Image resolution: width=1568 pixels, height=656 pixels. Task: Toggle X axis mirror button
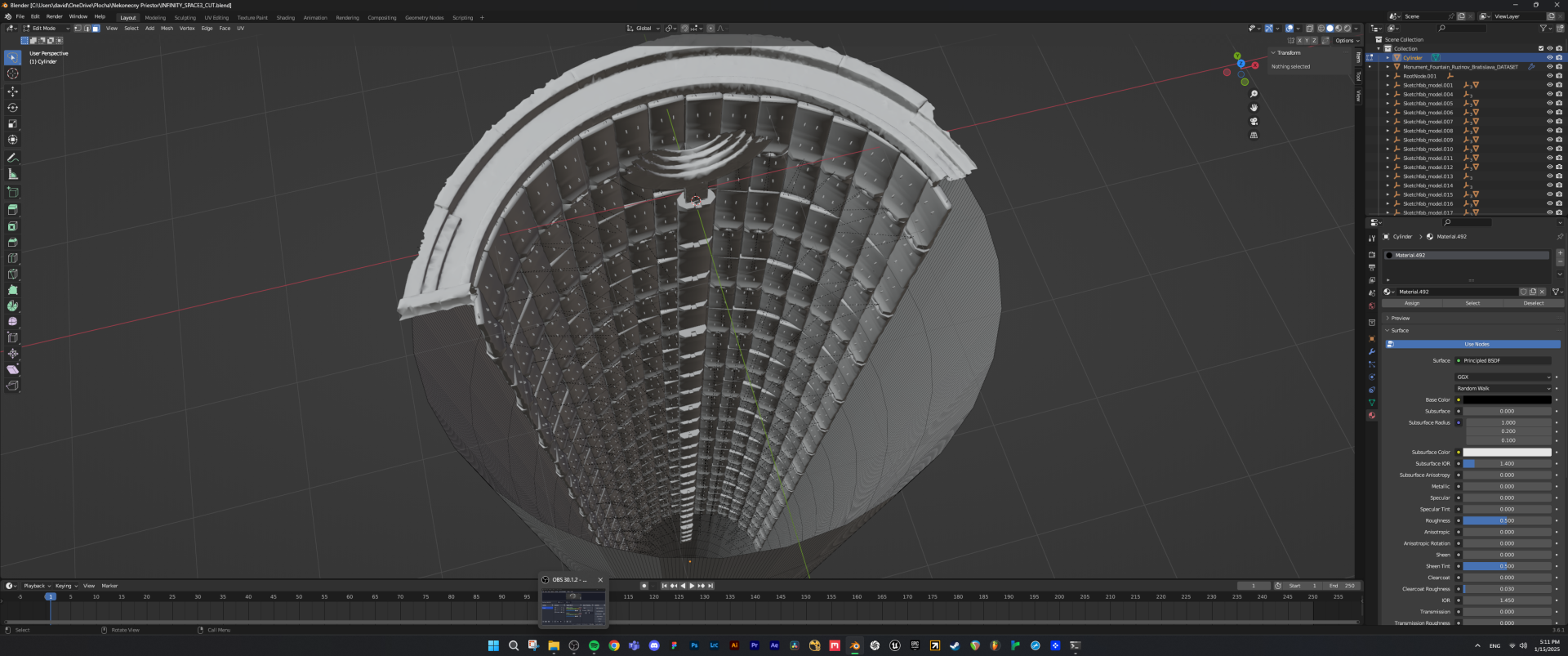(1299, 40)
